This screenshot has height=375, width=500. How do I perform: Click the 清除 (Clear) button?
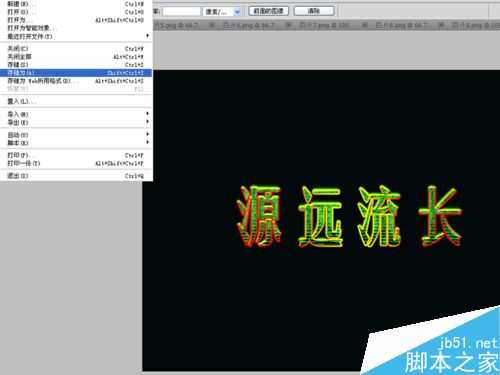[314, 11]
